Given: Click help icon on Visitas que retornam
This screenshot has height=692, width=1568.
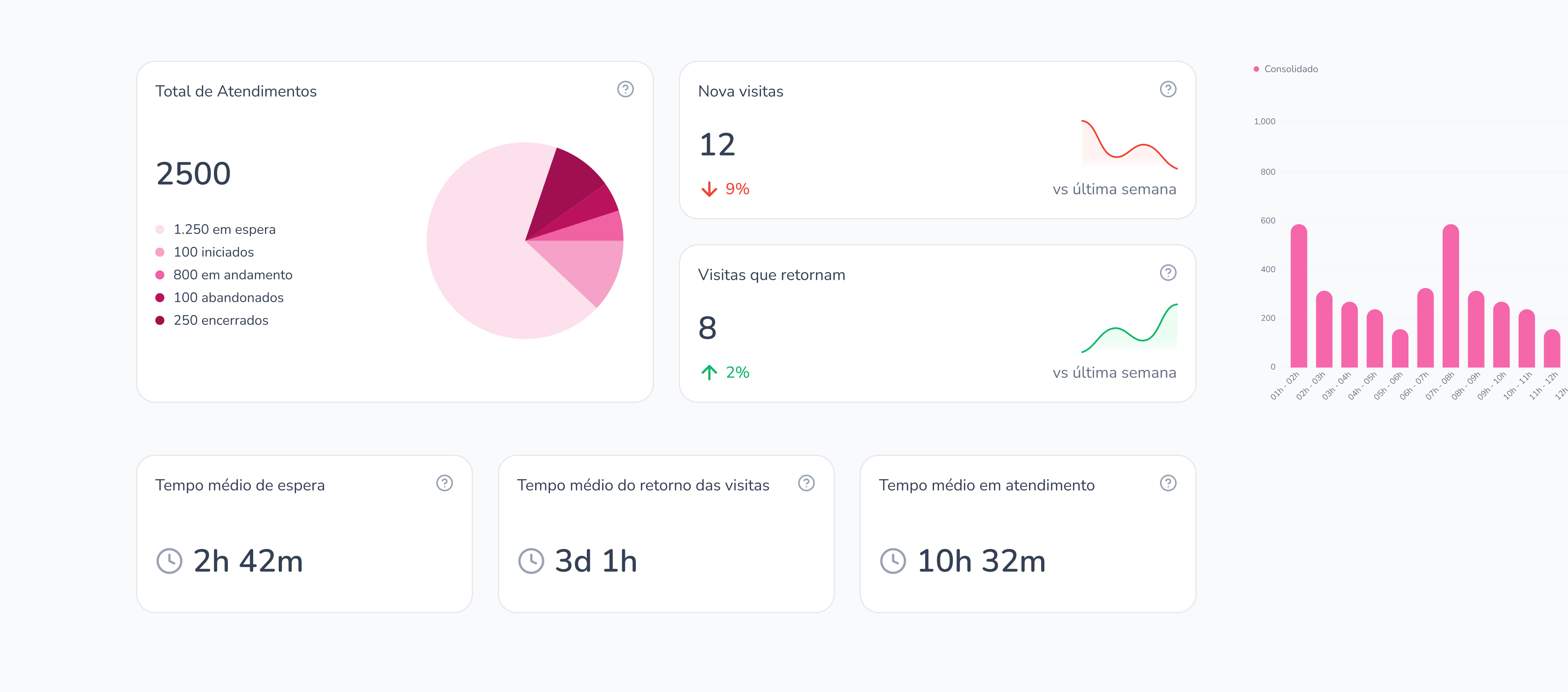Looking at the screenshot, I should tap(1167, 273).
